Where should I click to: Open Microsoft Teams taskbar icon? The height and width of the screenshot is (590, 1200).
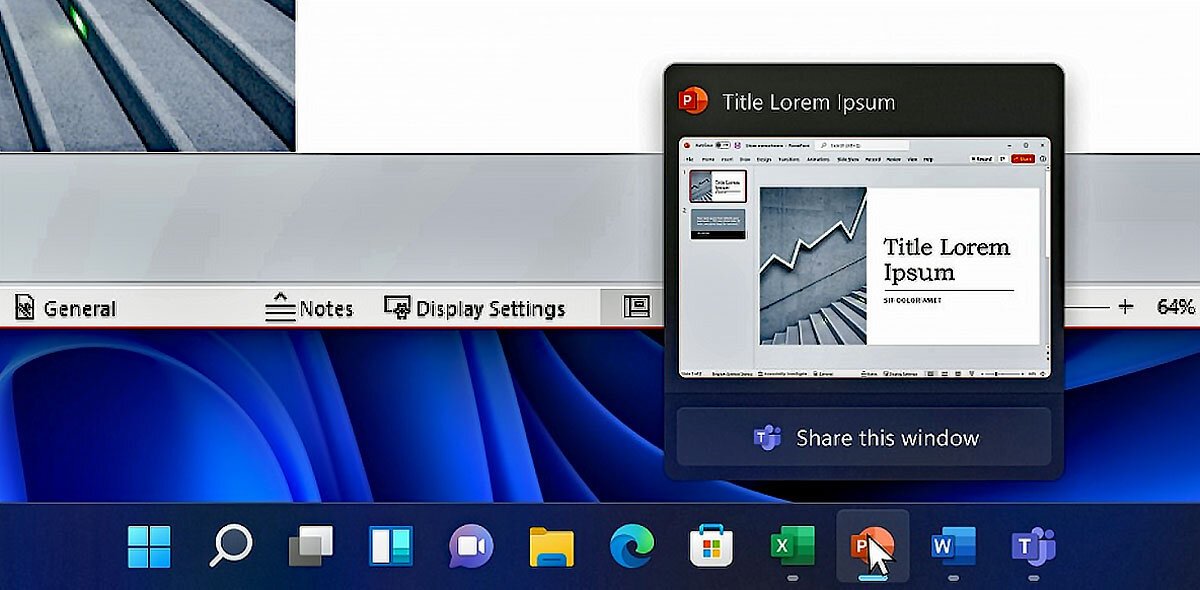(x=1033, y=547)
